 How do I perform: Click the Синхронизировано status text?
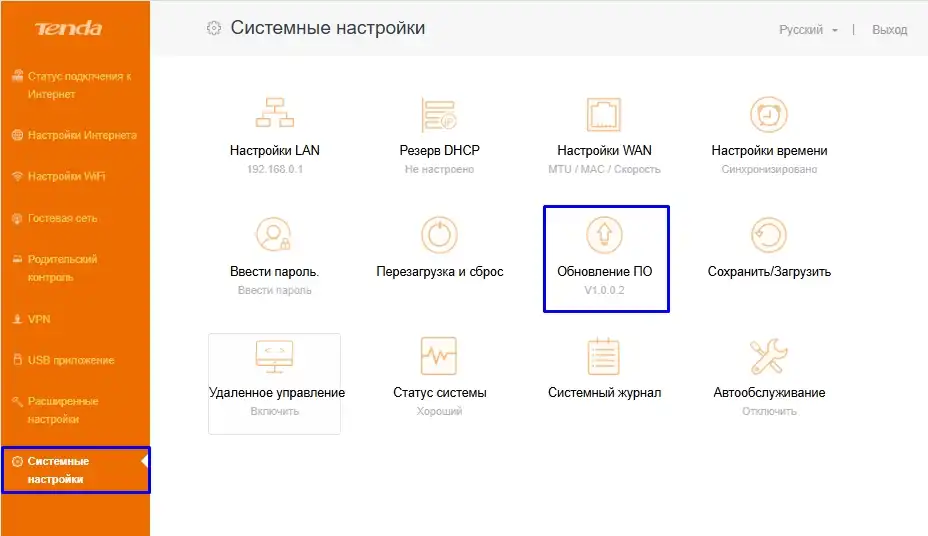coord(769,169)
